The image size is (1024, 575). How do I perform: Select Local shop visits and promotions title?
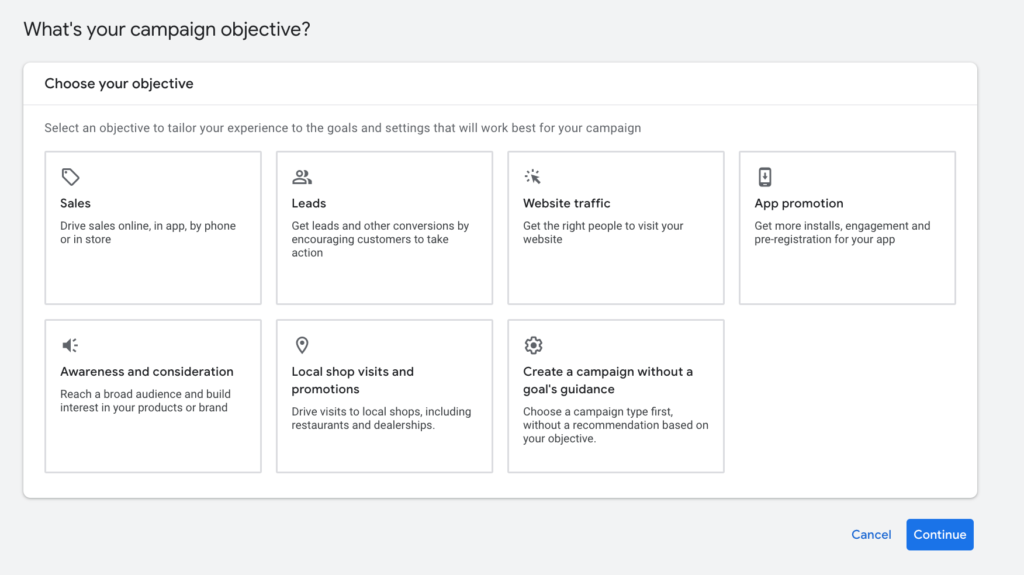(353, 380)
